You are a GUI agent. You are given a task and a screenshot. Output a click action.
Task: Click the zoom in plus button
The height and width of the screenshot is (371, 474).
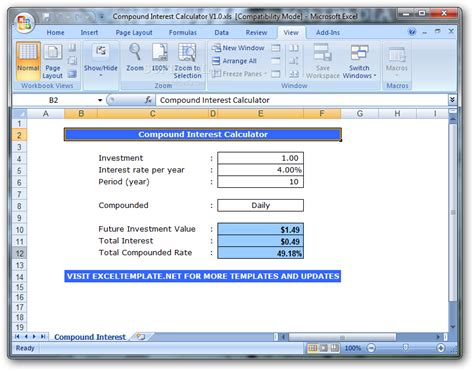click(441, 348)
